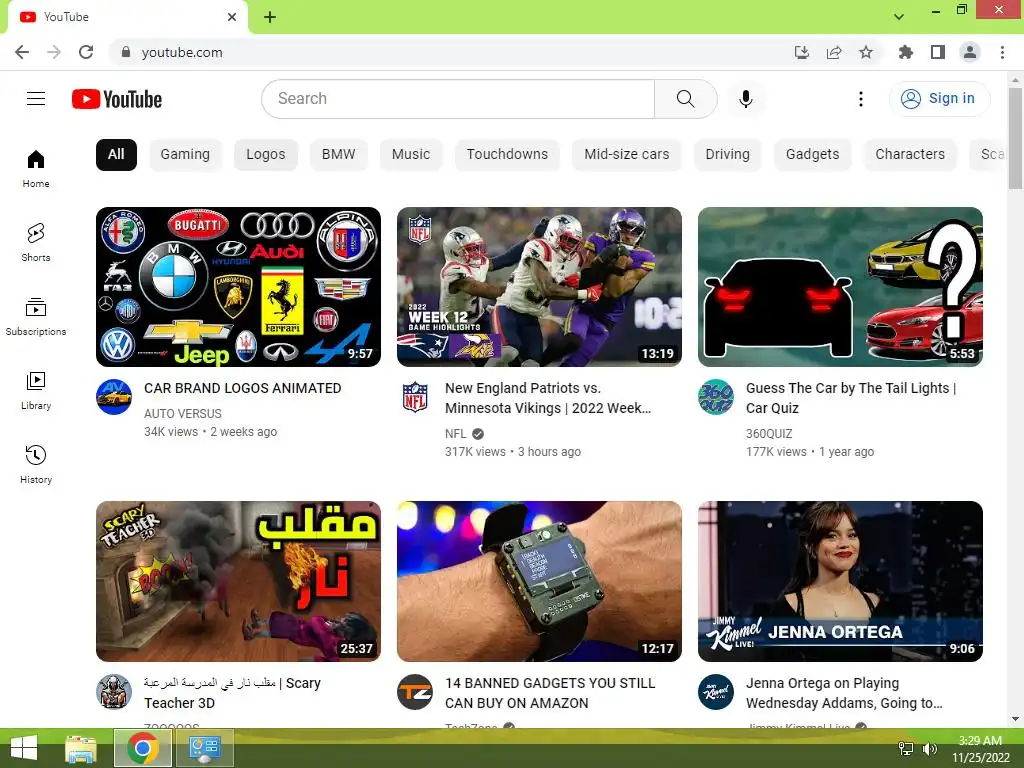1024x768 pixels.
Task: Play the car brand logos thumbnail
Action: 238,287
